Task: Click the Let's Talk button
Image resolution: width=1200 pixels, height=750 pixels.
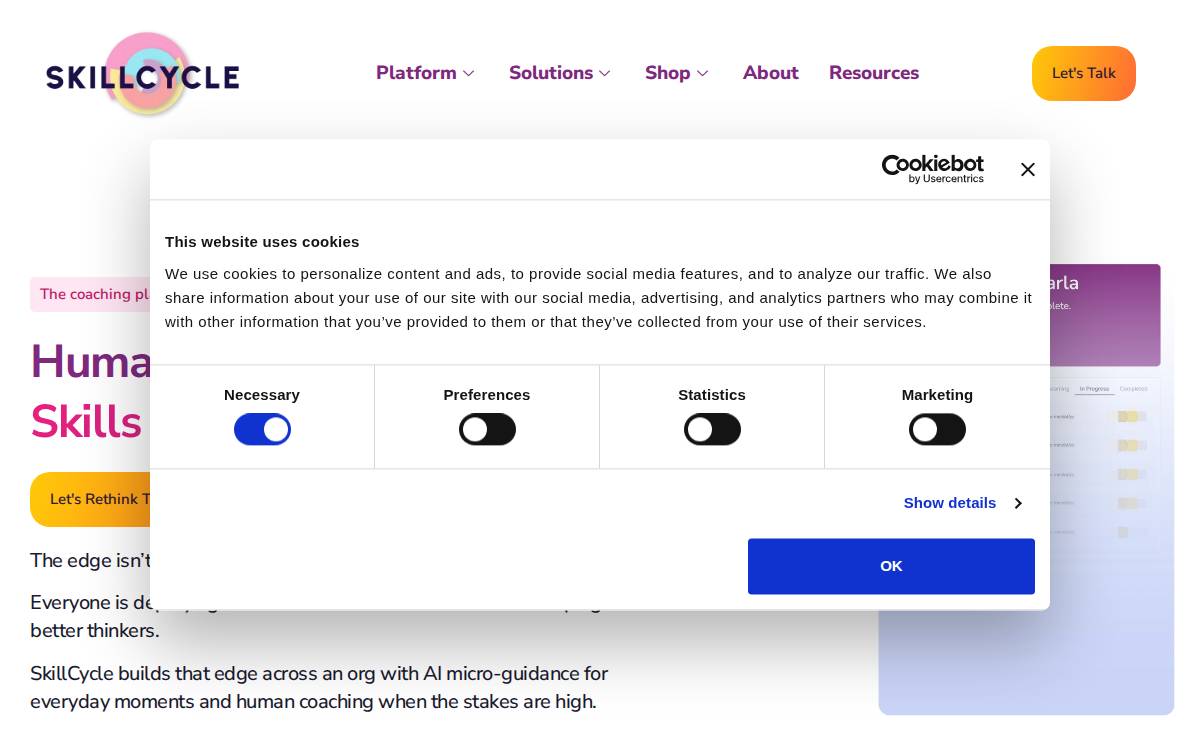Action: (x=1084, y=73)
